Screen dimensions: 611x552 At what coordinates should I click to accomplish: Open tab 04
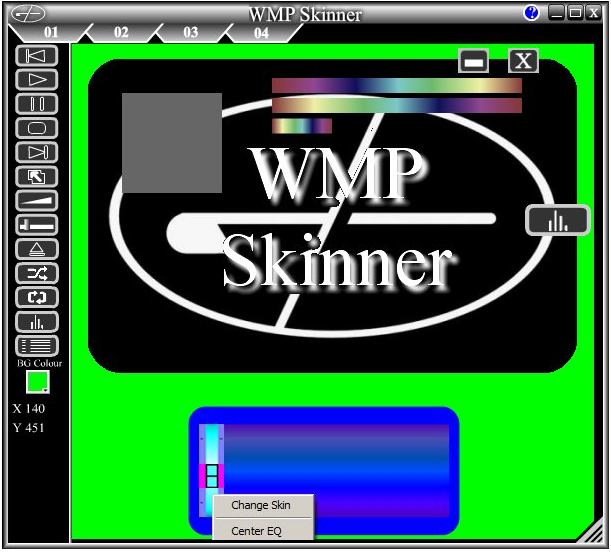260,33
